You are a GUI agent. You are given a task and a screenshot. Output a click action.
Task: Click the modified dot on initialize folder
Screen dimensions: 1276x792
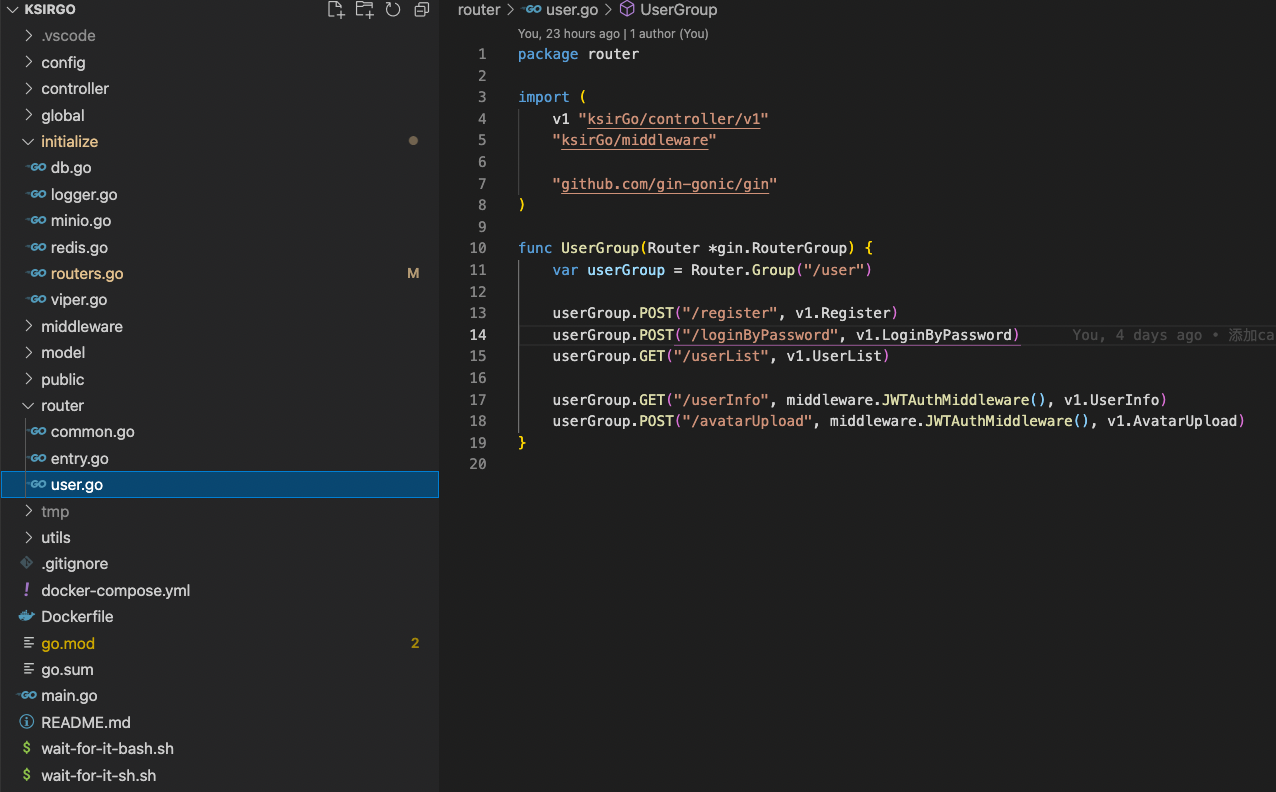click(413, 141)
